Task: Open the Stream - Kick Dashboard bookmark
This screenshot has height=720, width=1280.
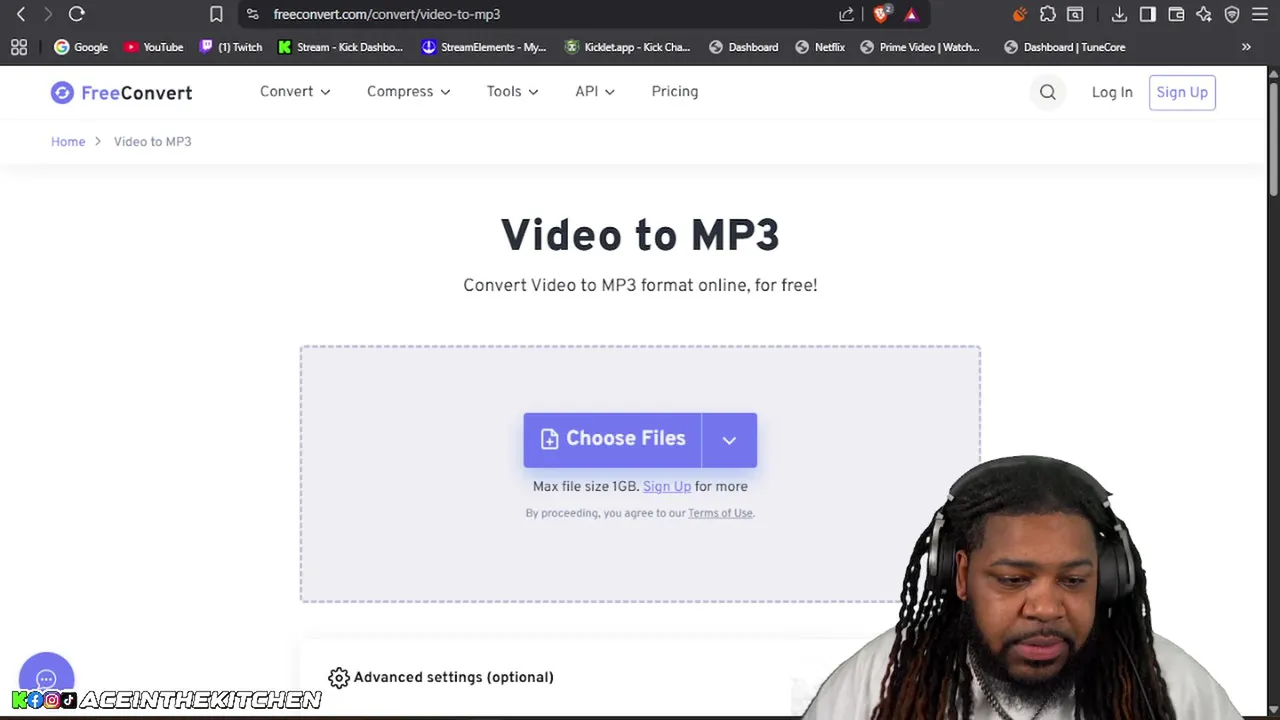Action: pyautogui.click(x=341, y=47)
